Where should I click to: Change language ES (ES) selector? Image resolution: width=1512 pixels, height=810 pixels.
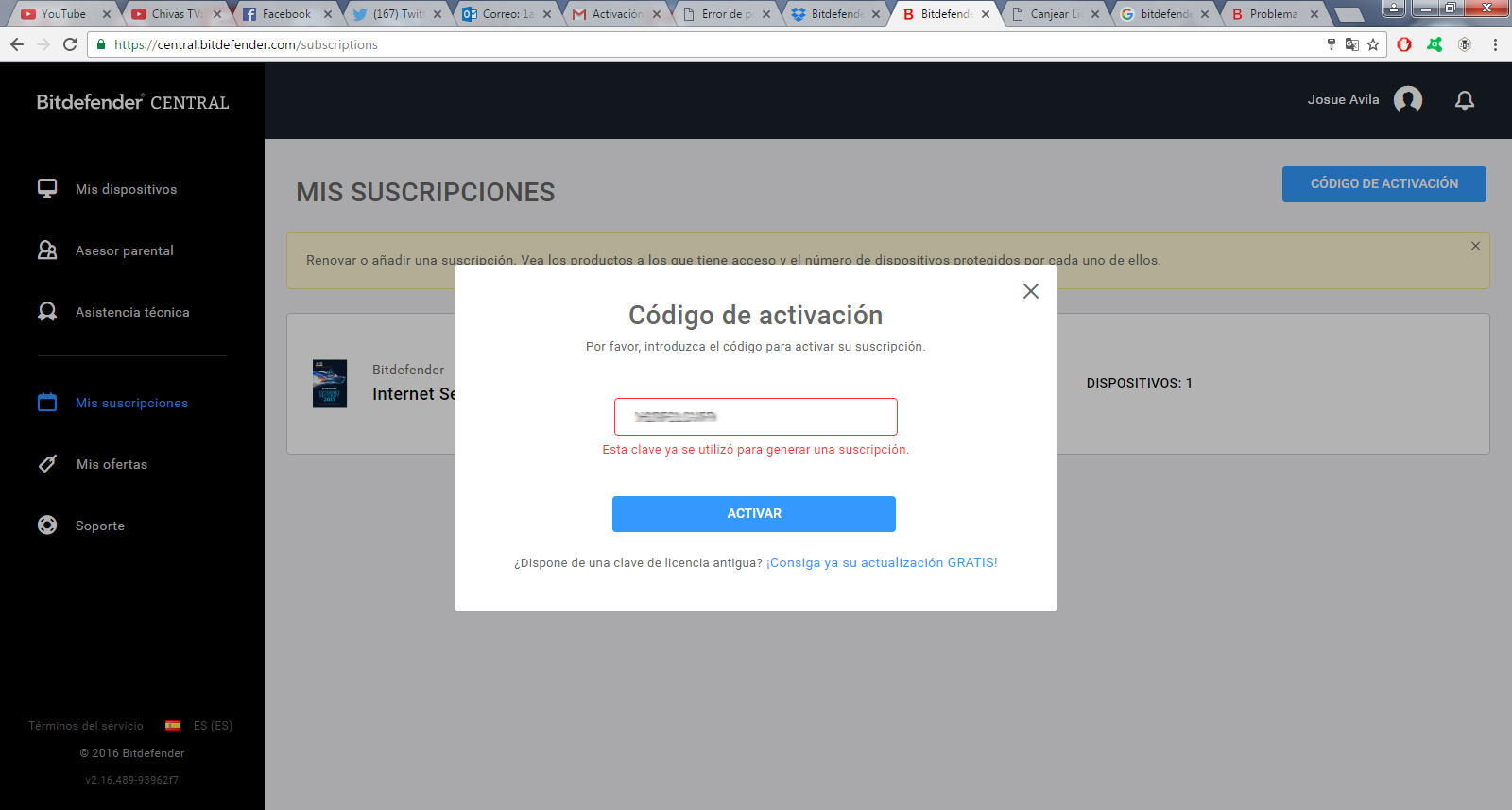(213, 726)
